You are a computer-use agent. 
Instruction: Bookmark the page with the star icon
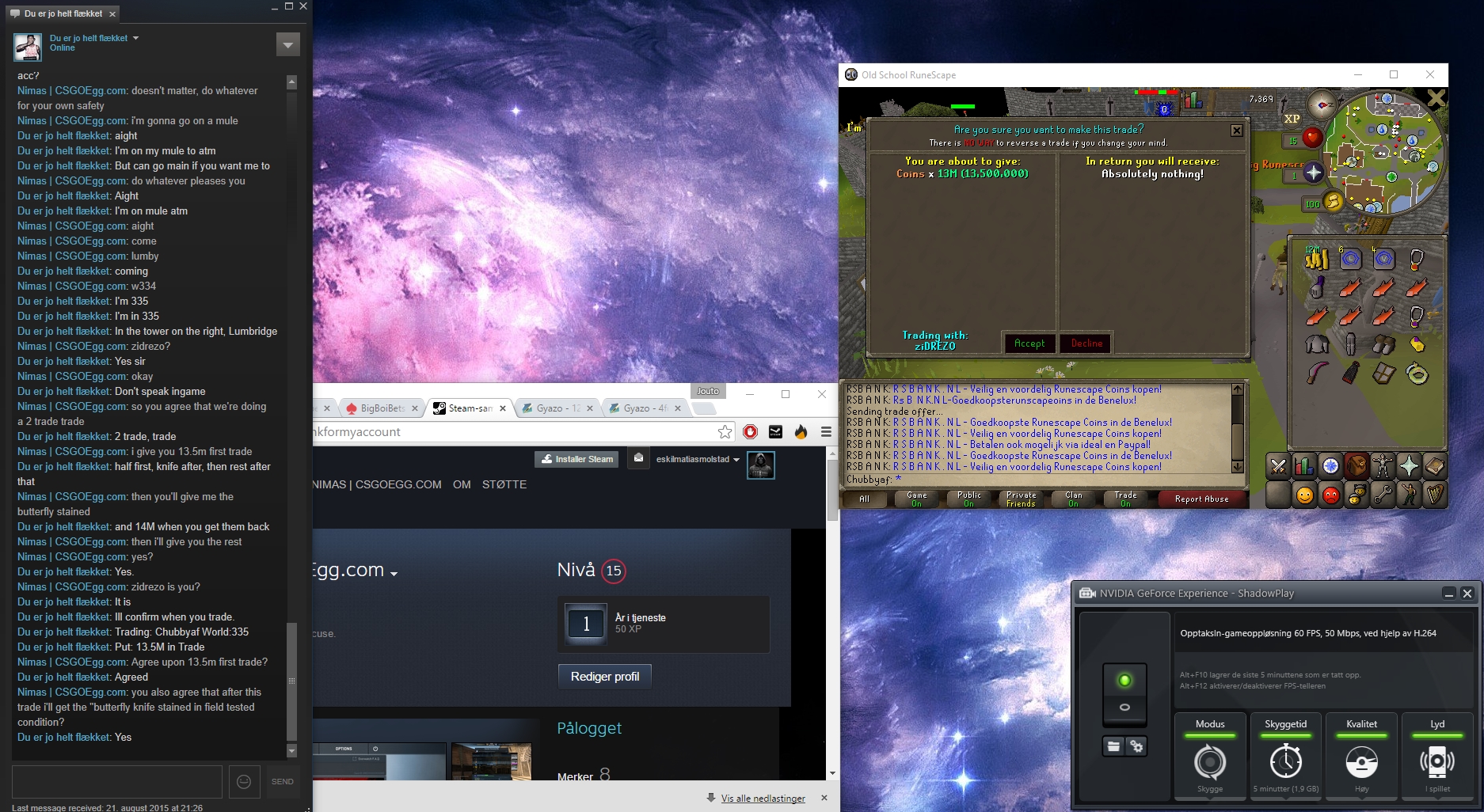point(725,431)
